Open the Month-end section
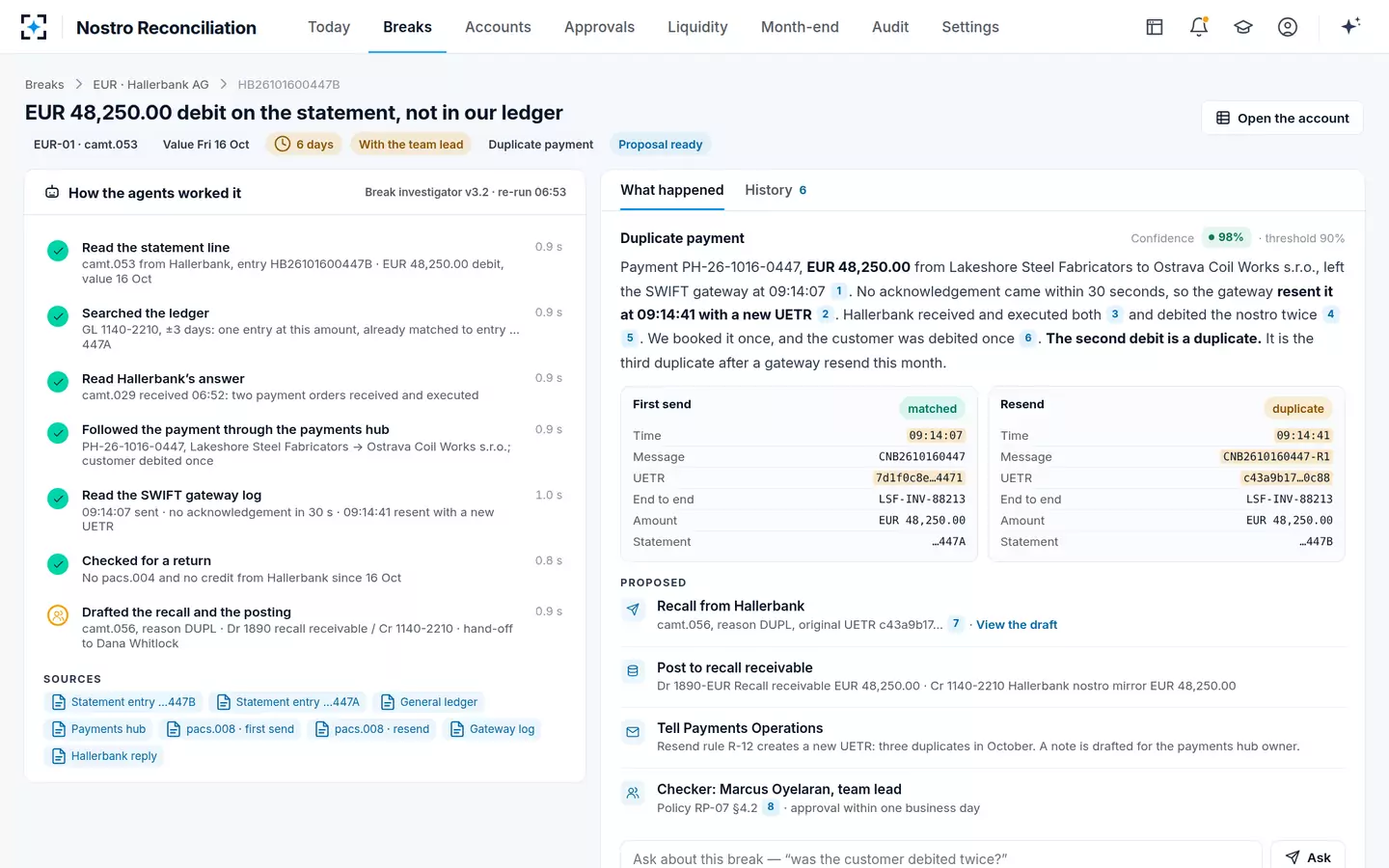 click(800, 27)
